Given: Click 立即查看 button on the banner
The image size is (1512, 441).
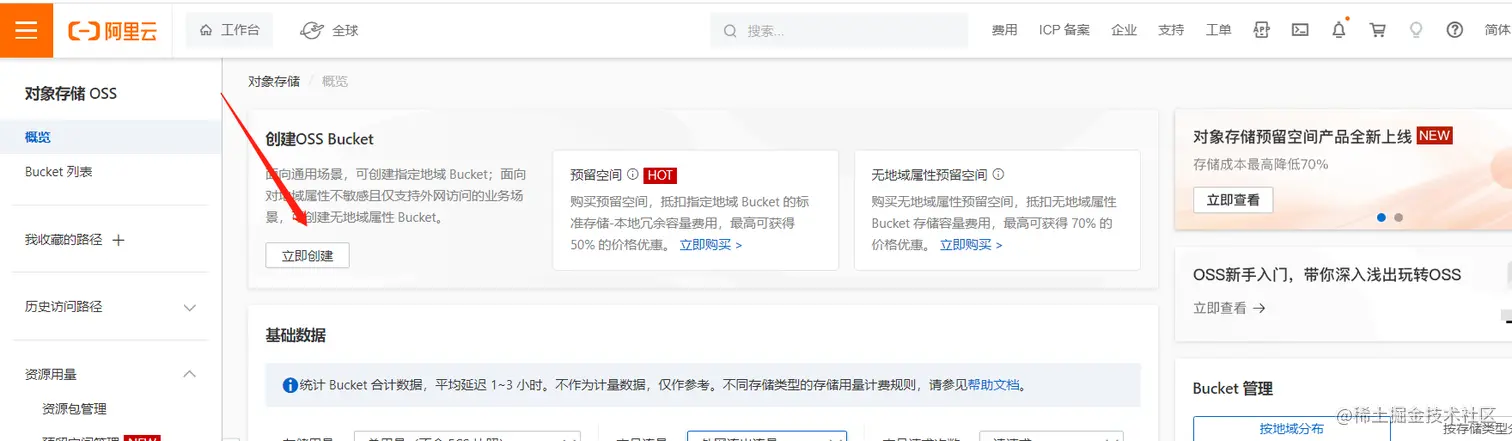Looking at the screenshot, I should pyautogui.click(x=1233, y=200).
